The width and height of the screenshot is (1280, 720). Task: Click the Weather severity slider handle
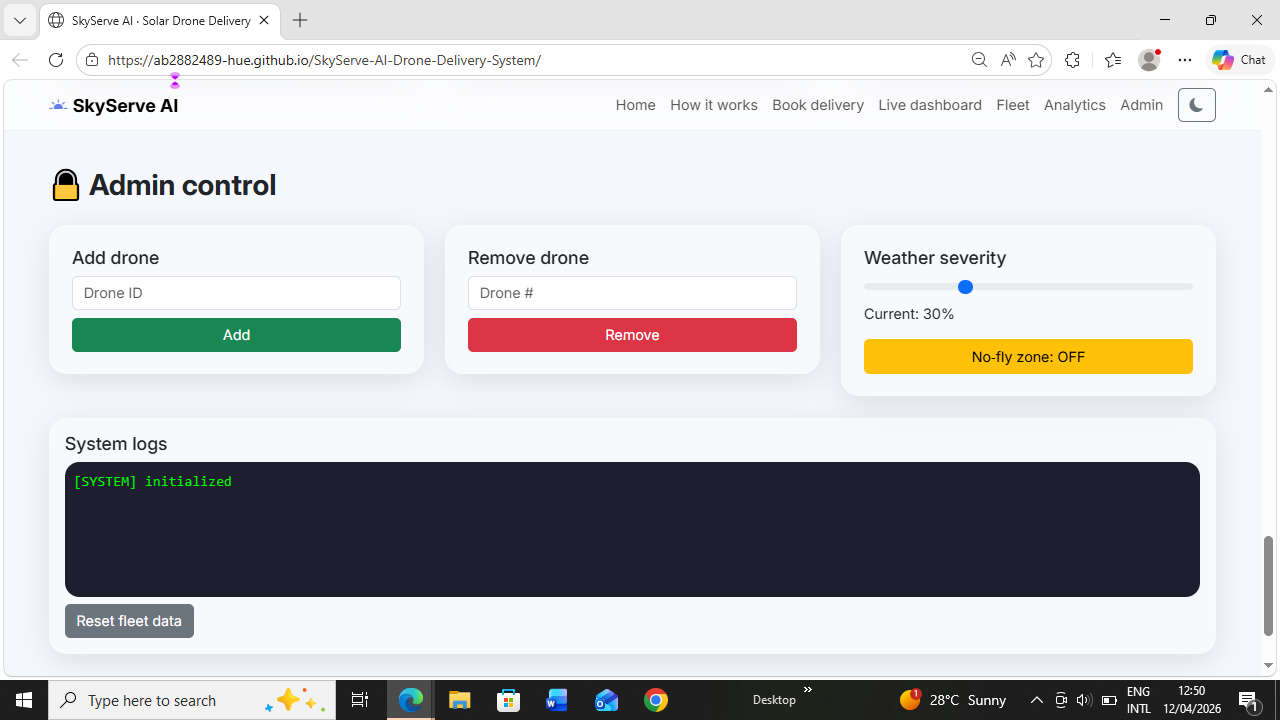(965, 287)
